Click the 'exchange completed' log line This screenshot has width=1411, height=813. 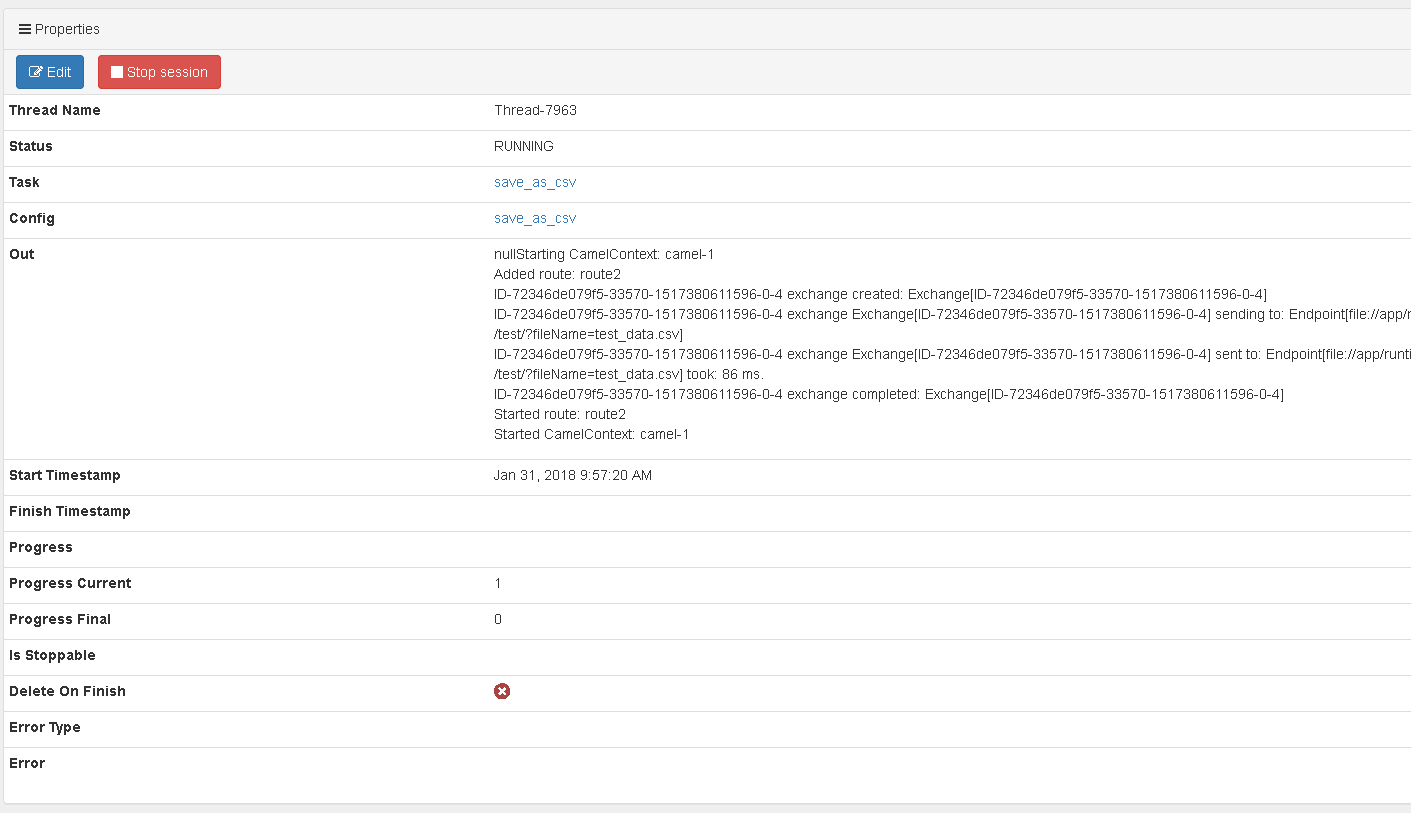click(x=889, y=394)
